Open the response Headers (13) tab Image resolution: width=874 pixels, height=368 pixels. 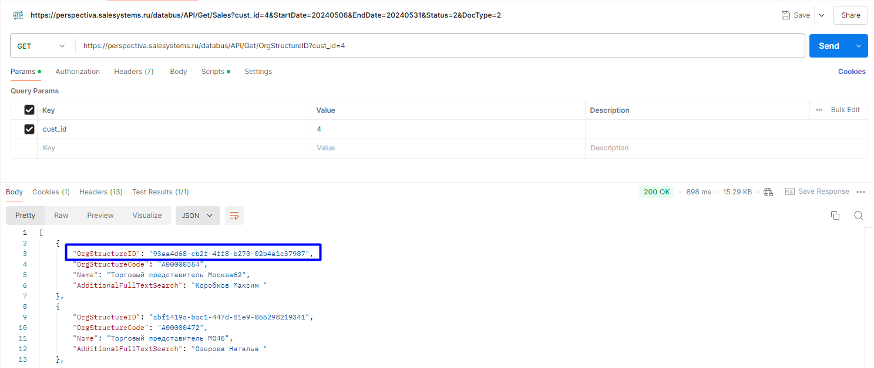point(101,192)
